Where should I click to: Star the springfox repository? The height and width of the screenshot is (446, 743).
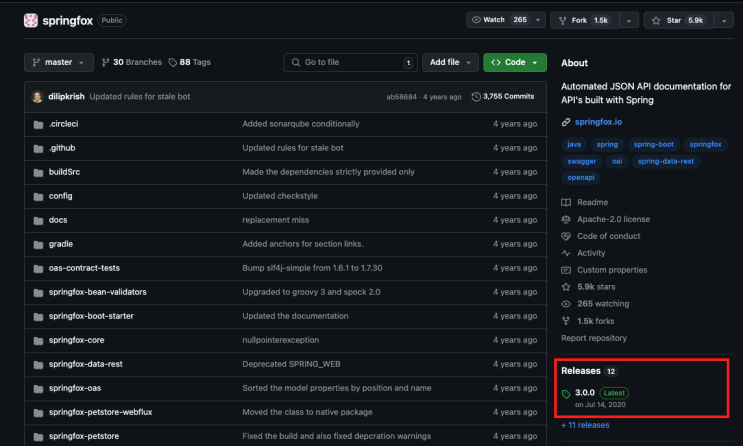[679, 20]
